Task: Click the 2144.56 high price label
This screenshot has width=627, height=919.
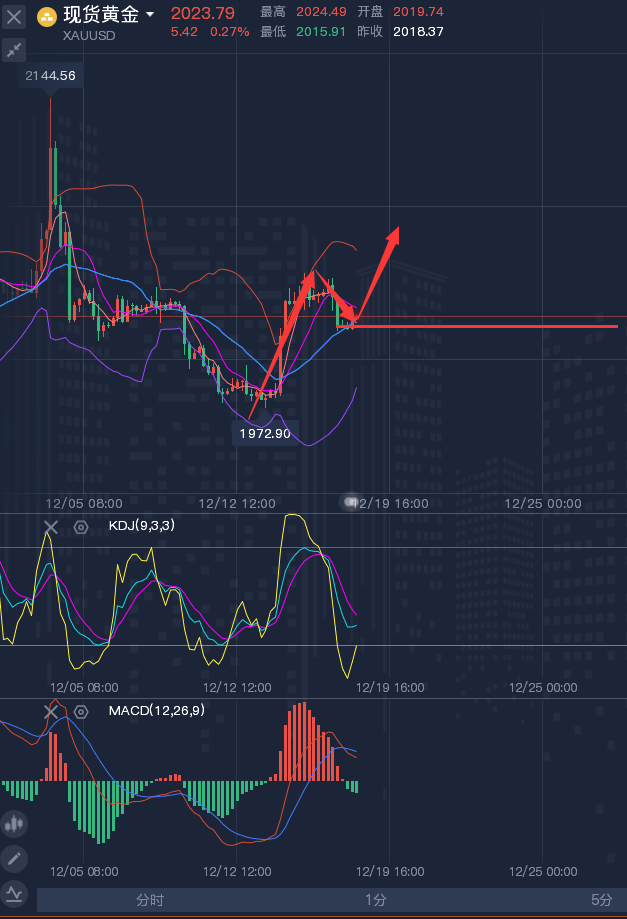Action: (50, 76)
